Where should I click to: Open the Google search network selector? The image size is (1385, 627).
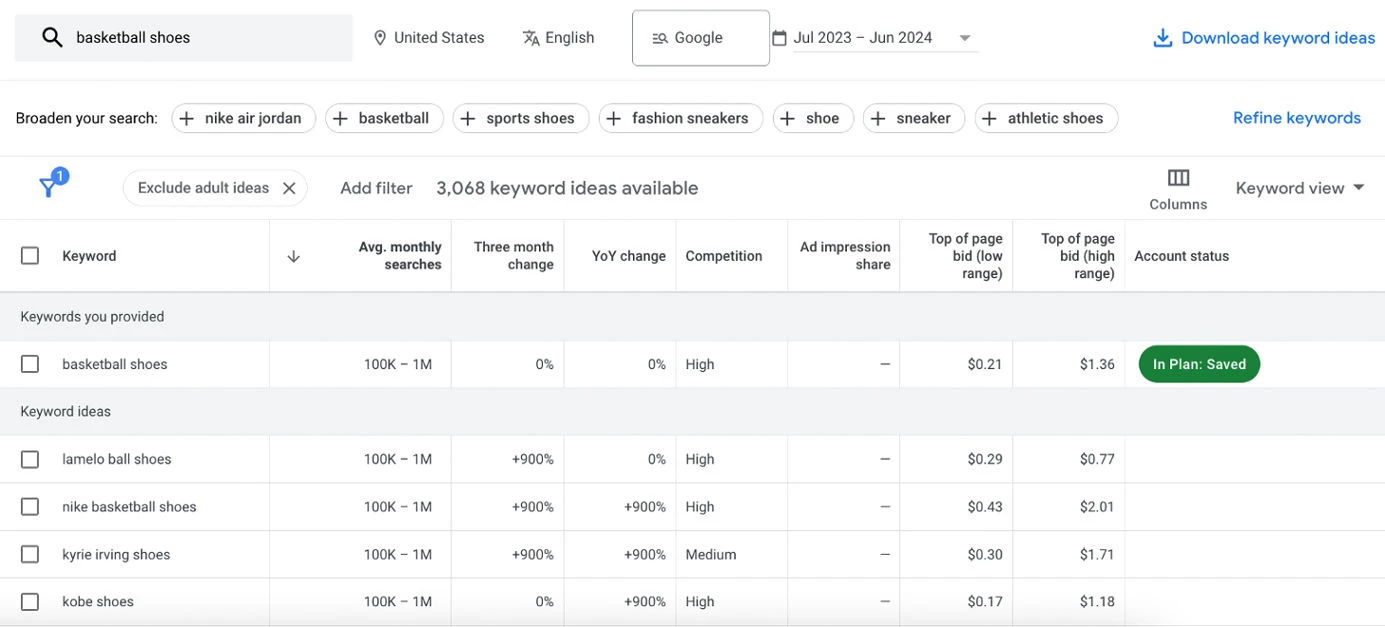[x=700, y=38]
